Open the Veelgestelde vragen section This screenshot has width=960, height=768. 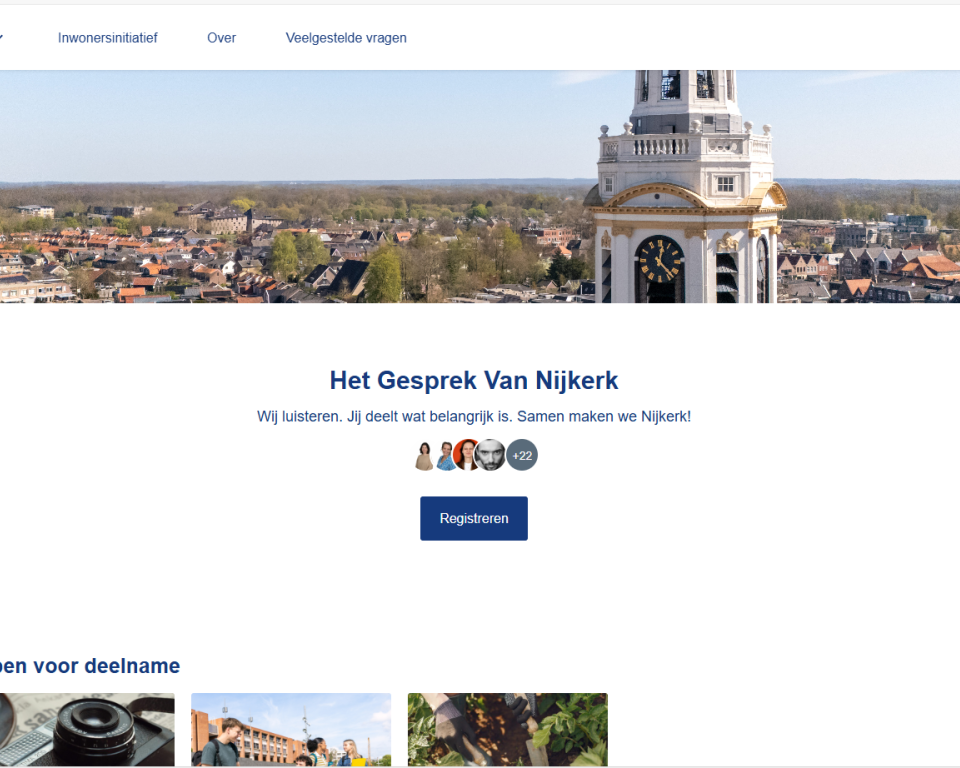click(x=346, y=37)
